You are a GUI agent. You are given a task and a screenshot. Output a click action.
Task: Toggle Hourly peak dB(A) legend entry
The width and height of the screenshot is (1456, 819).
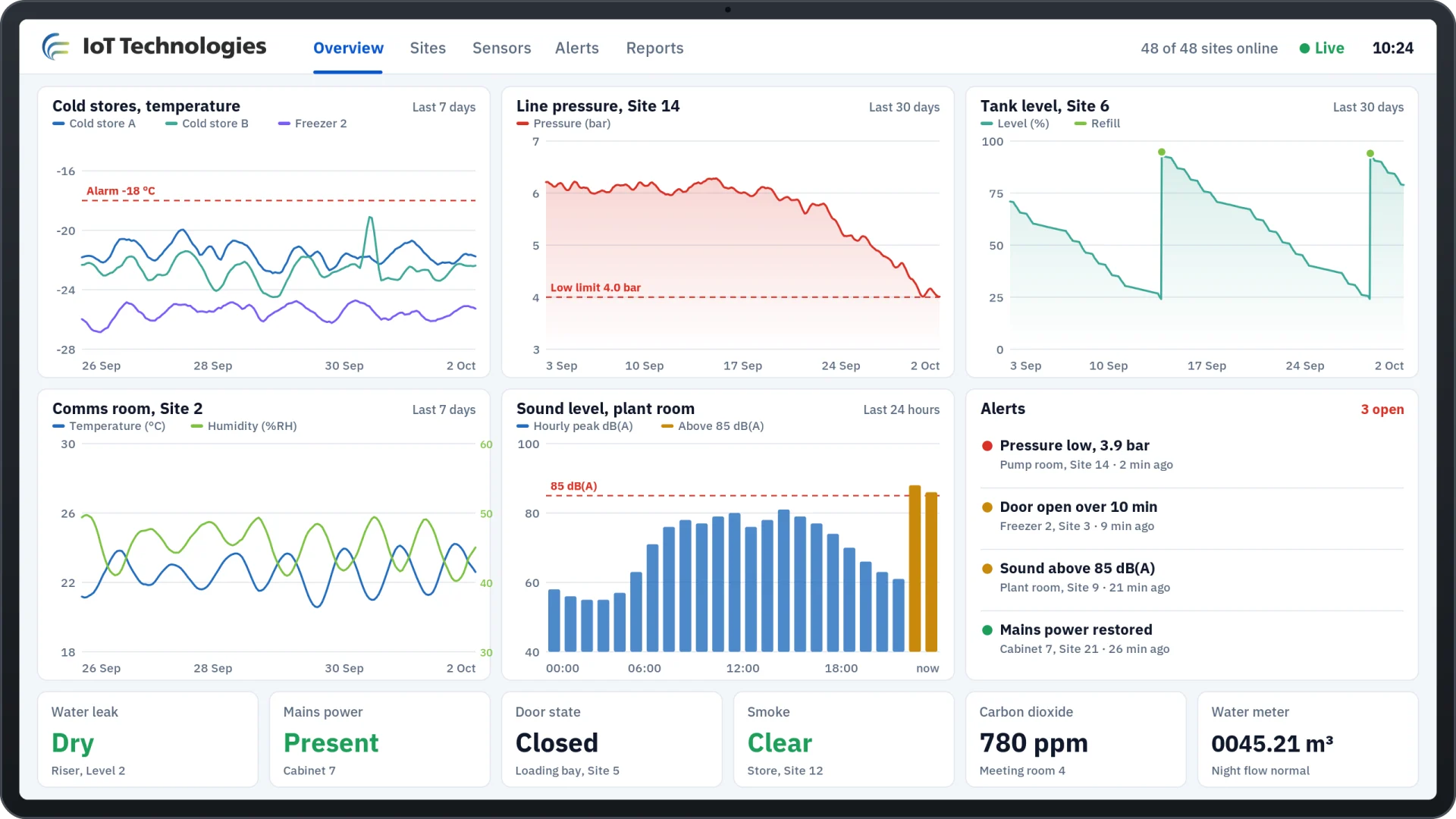coord(575,426)
